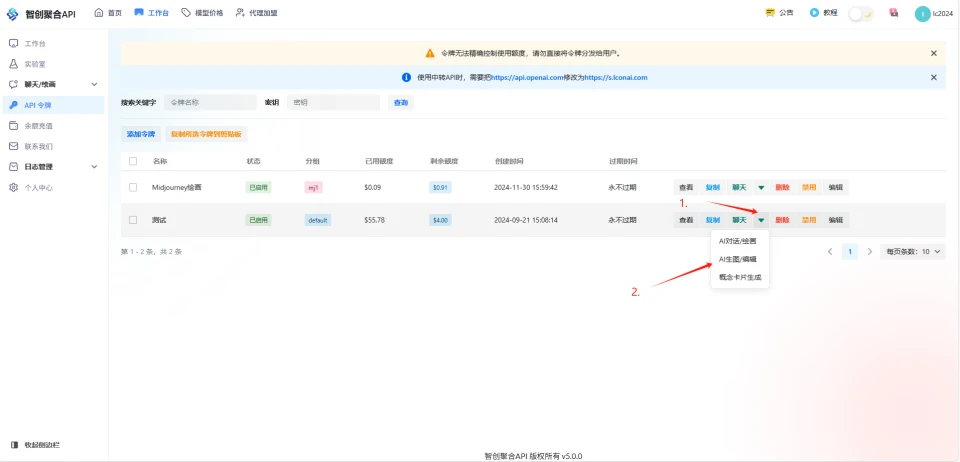Click 禁用 for 测试 token
The image size is (960, 462).
(x=809, y=220)
